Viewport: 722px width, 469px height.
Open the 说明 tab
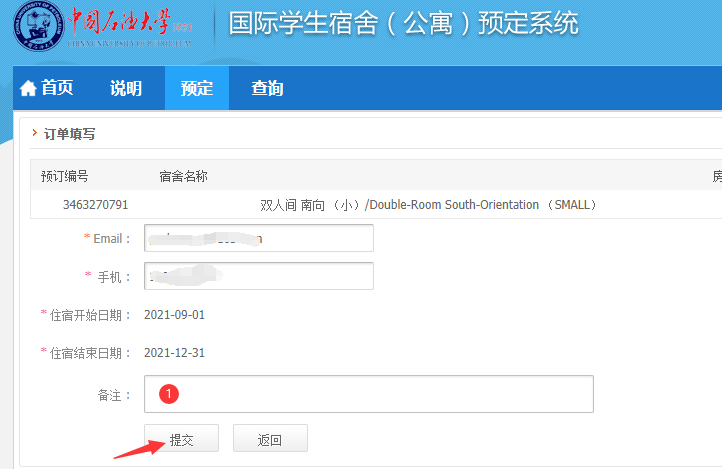126,88
